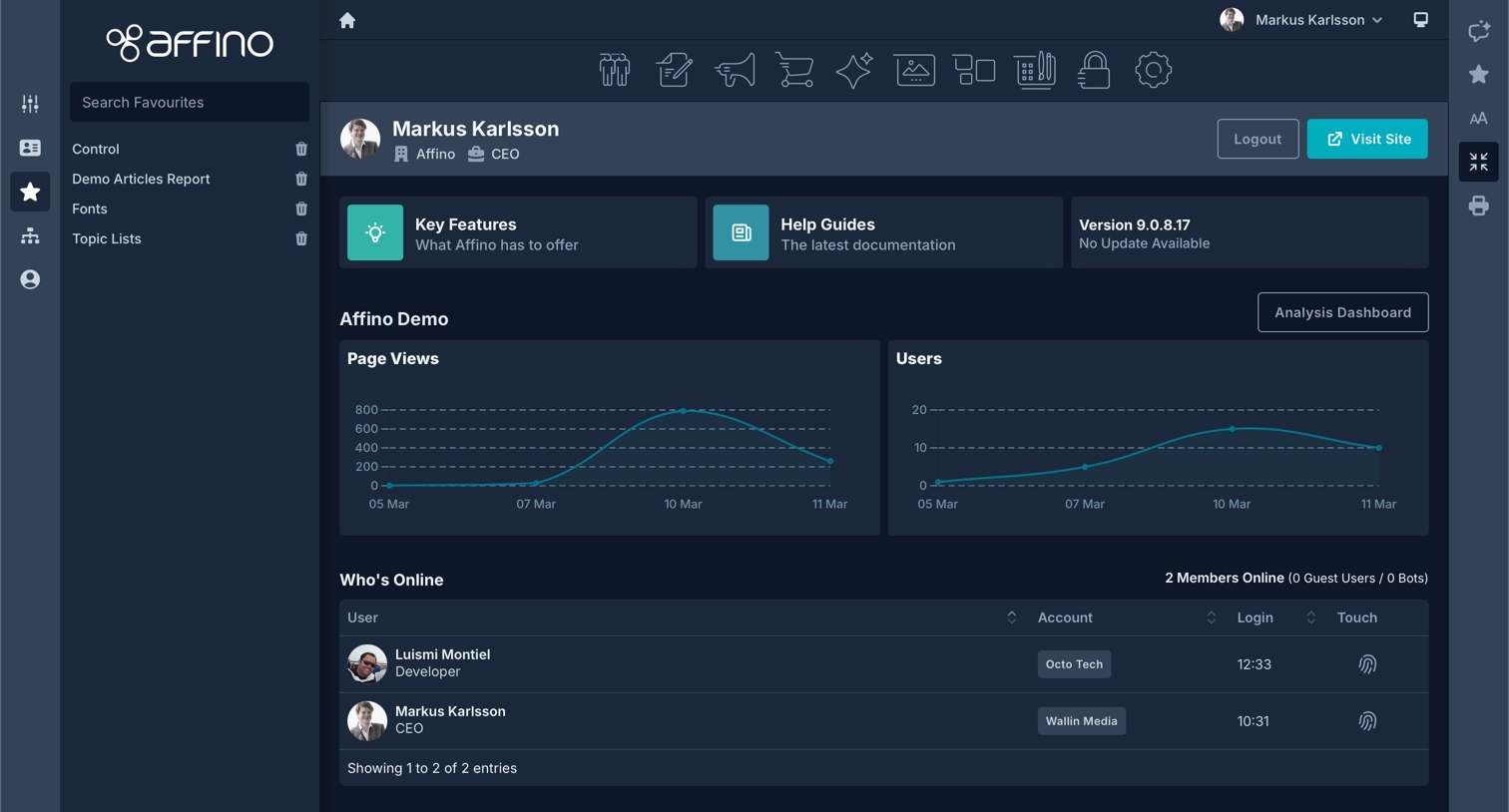Open Control in favourites list

96,149
